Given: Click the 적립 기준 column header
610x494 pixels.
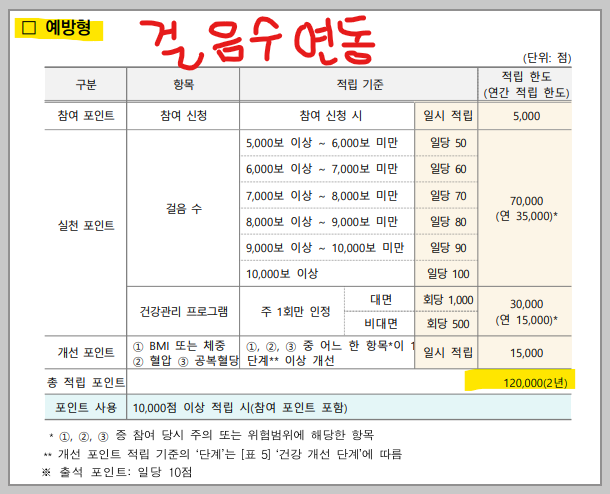Looking at the screenshot, I should coord(359,84).
